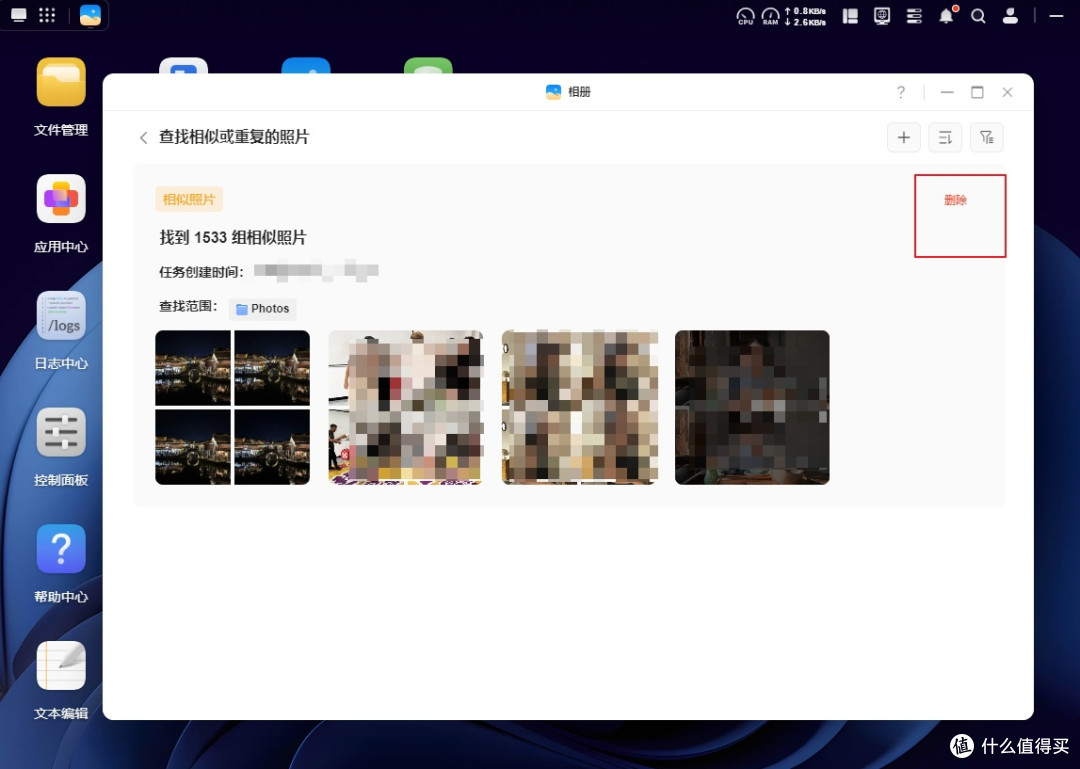
Task: Open the question mark help in 相册 title bar
Action: click(900, 92)
